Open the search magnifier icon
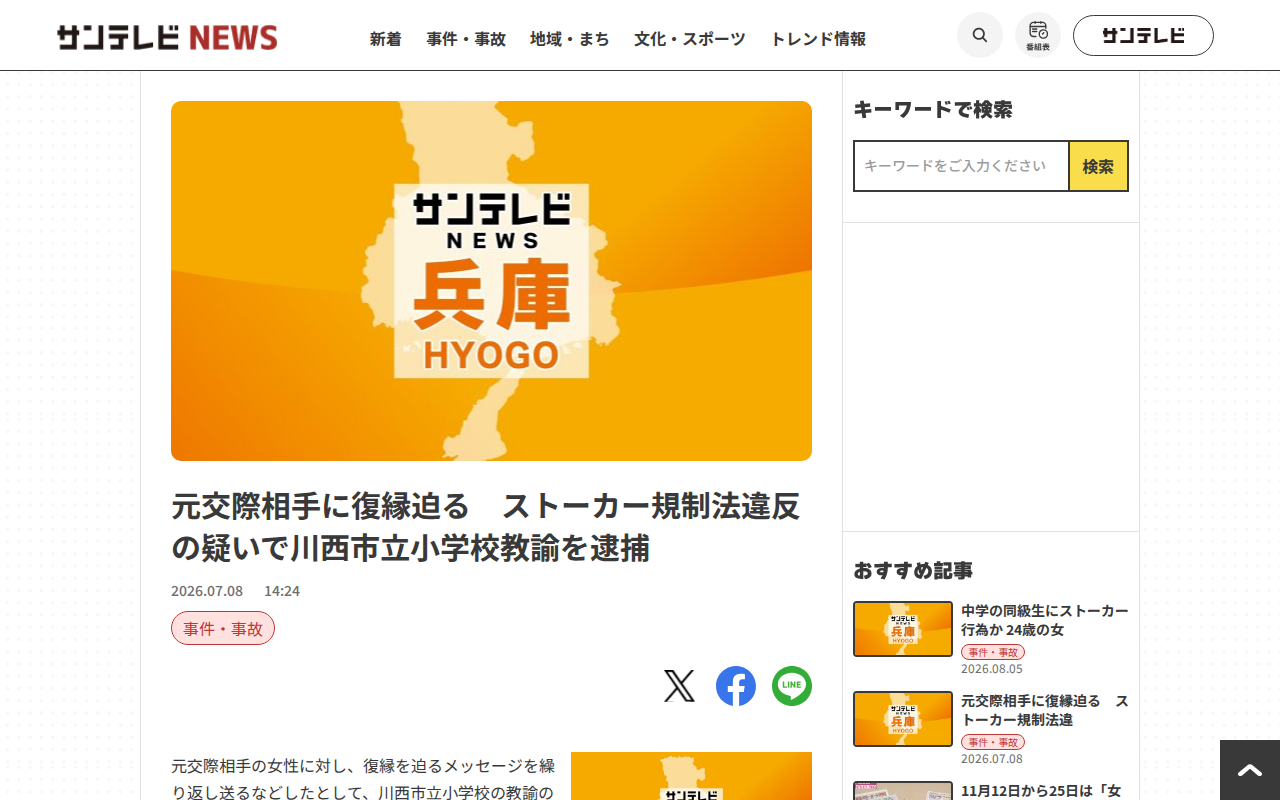This screenshot has width=1280, height=800. point(980,35)
